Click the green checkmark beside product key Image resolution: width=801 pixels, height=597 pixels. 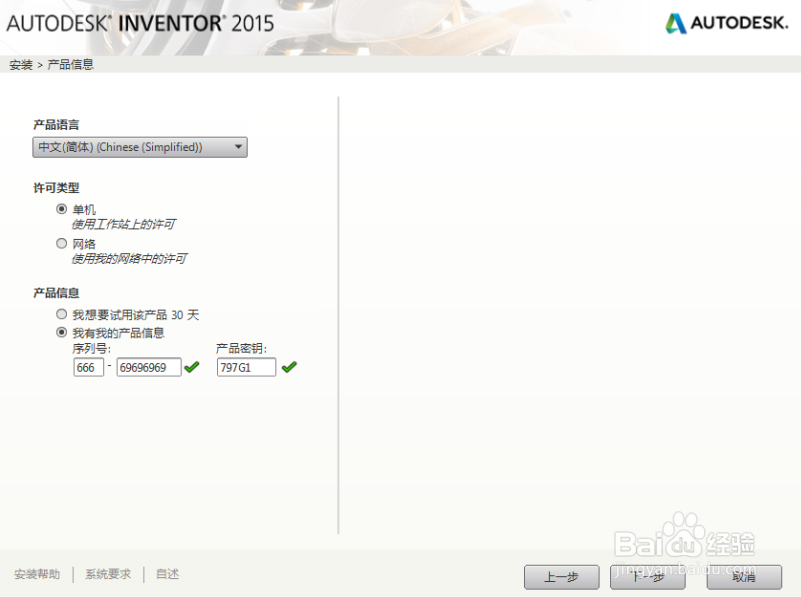point(289,367)
